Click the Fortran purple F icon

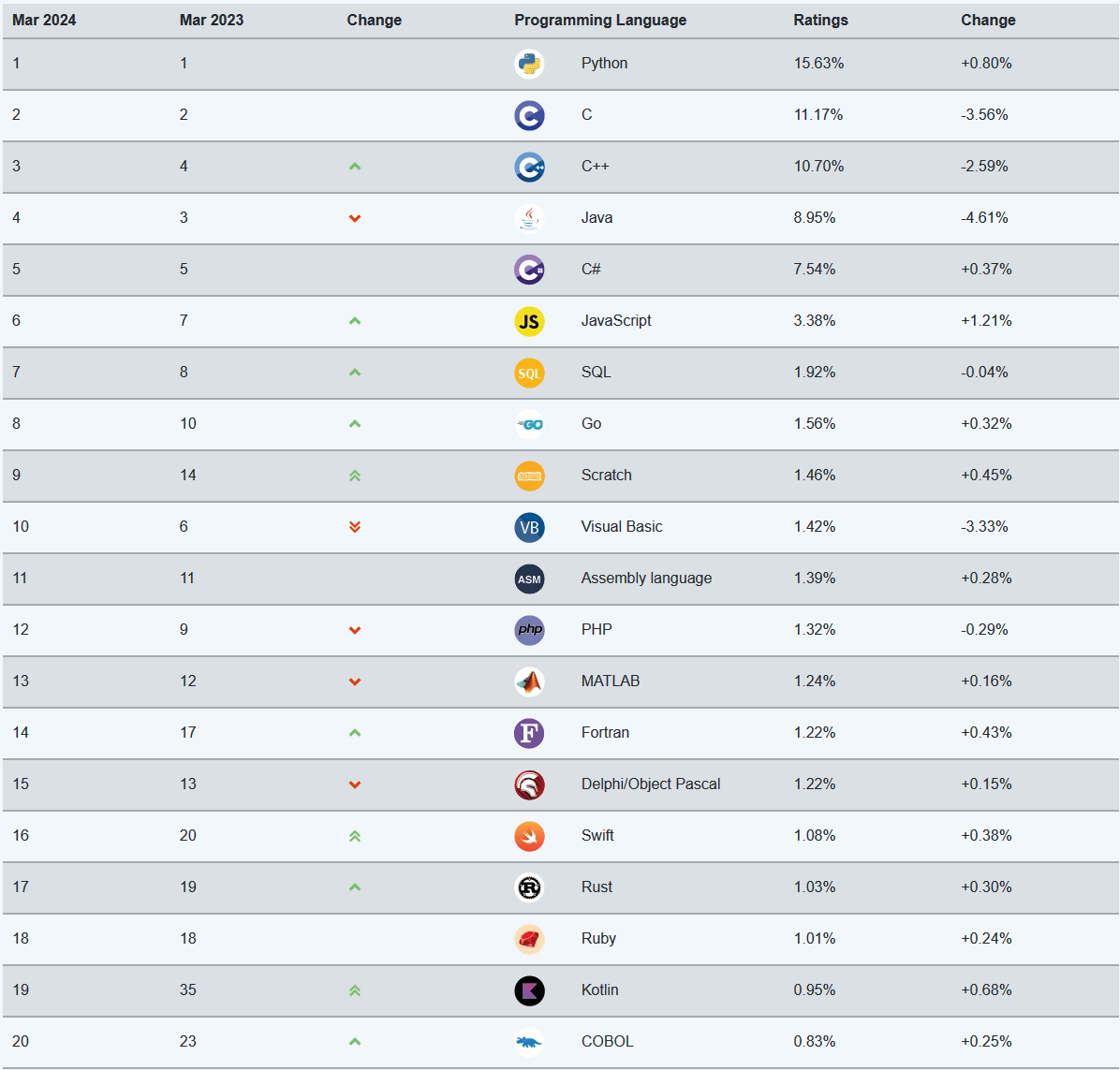pos(529,733)
